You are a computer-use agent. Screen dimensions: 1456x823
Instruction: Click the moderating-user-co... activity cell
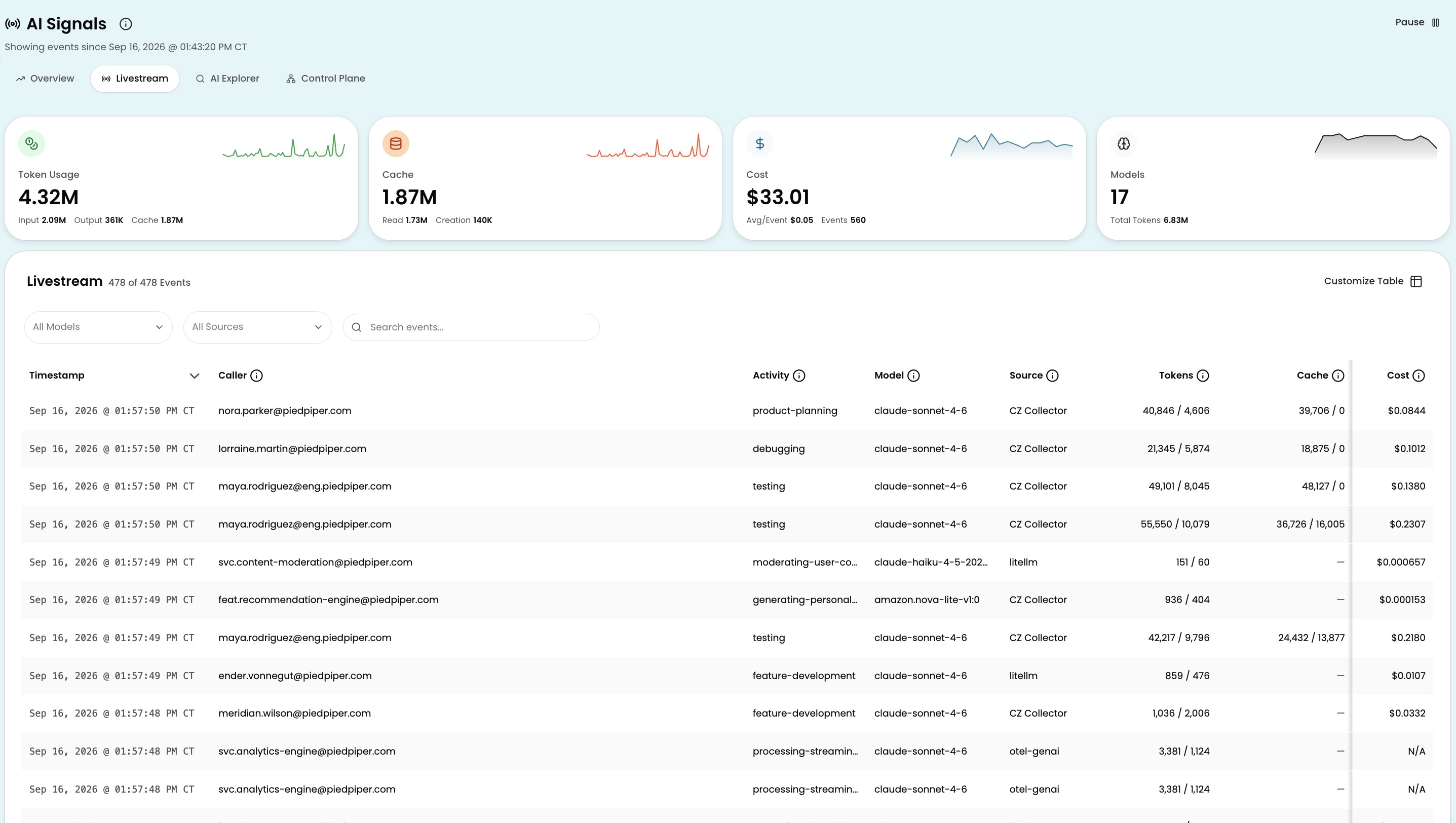[x=805, y=563]
